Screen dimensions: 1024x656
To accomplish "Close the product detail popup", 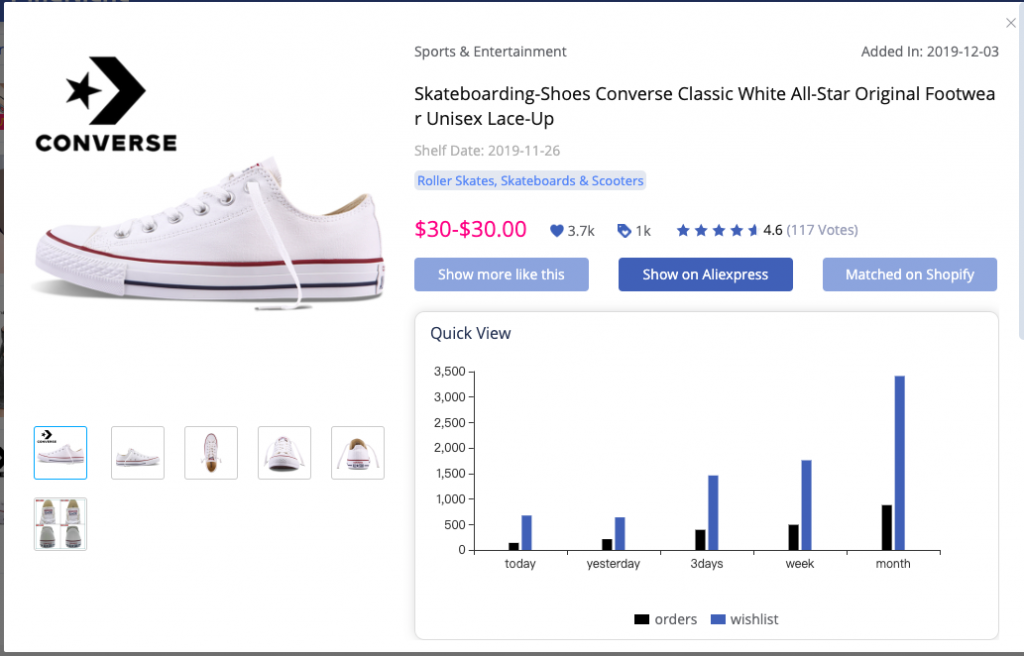I will tap(1010, 23).
